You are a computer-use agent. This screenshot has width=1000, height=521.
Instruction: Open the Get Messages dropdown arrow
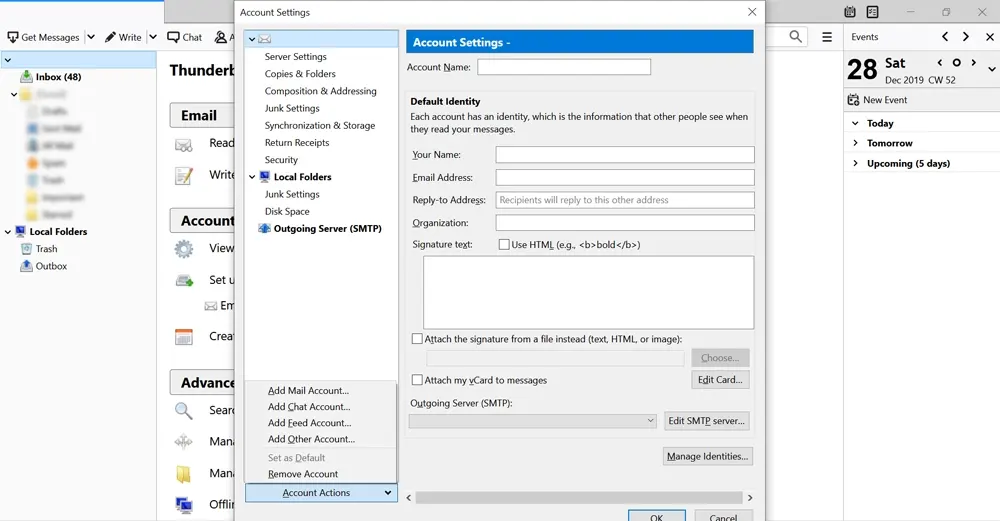(x=91, y=37)
